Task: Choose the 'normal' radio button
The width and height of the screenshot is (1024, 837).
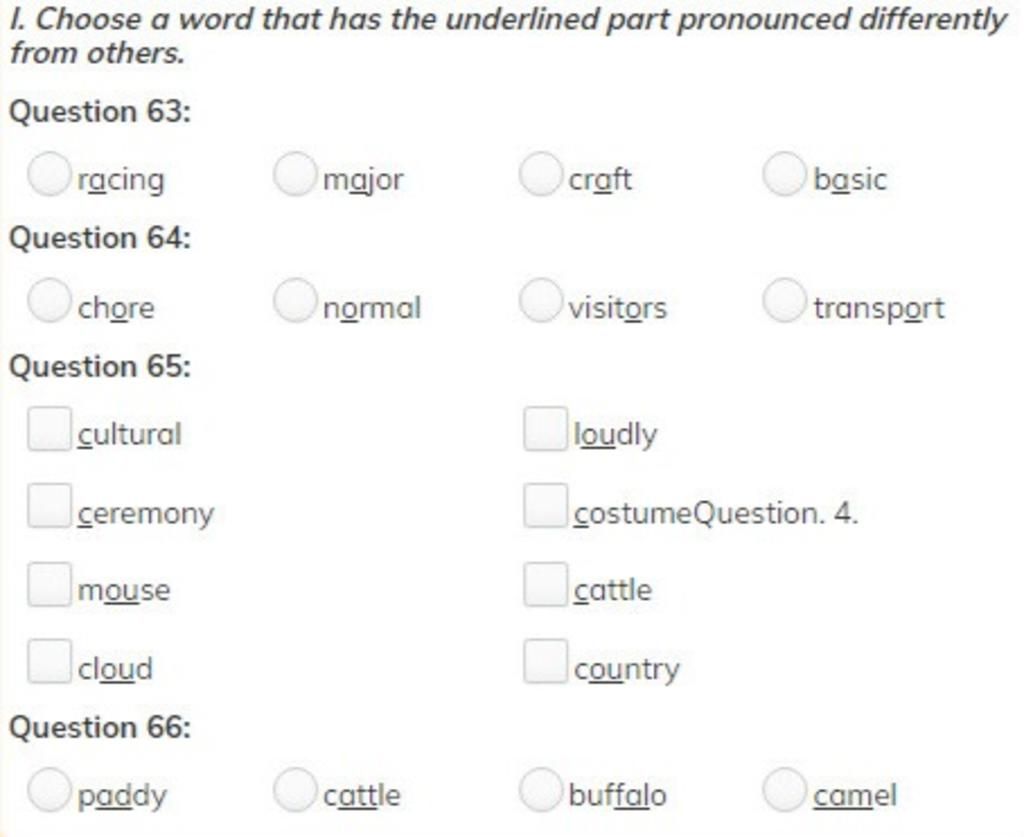Action: (x=295, y=301)
